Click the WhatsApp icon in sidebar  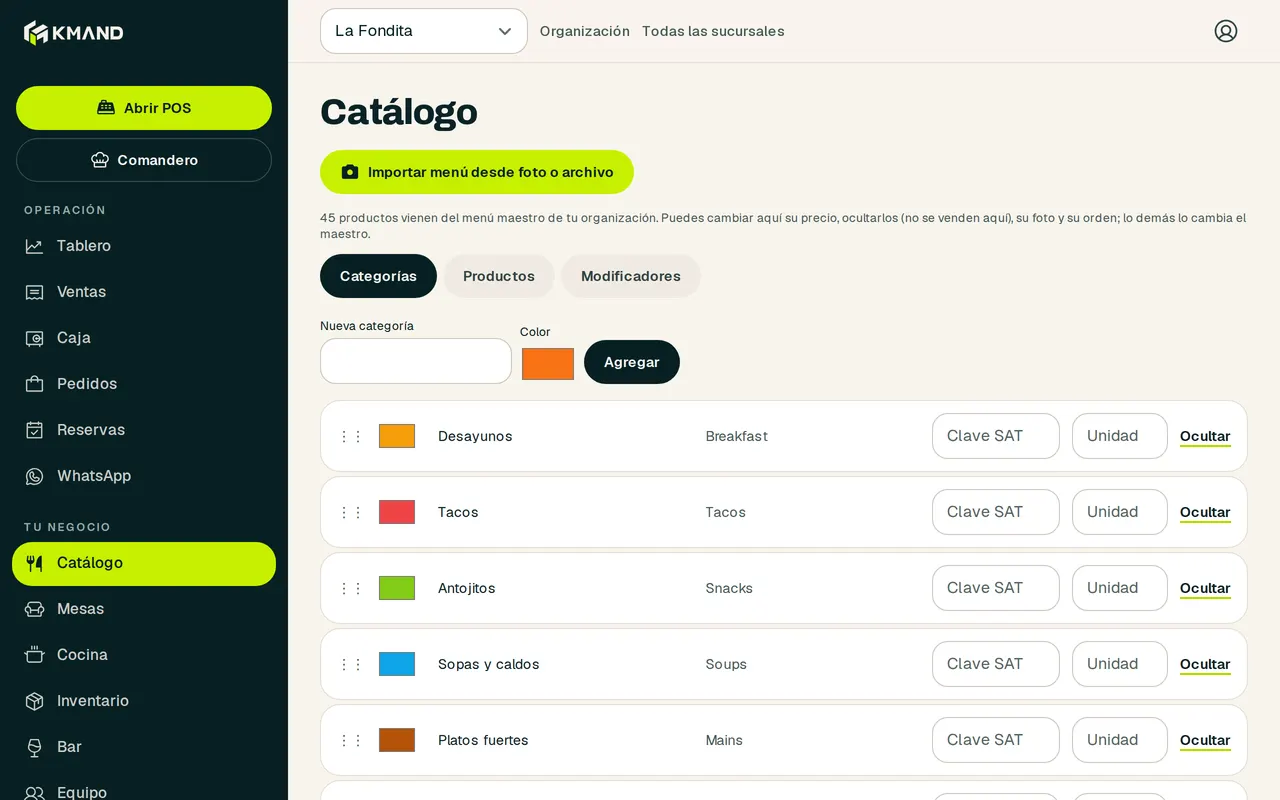tap(34, 476)
